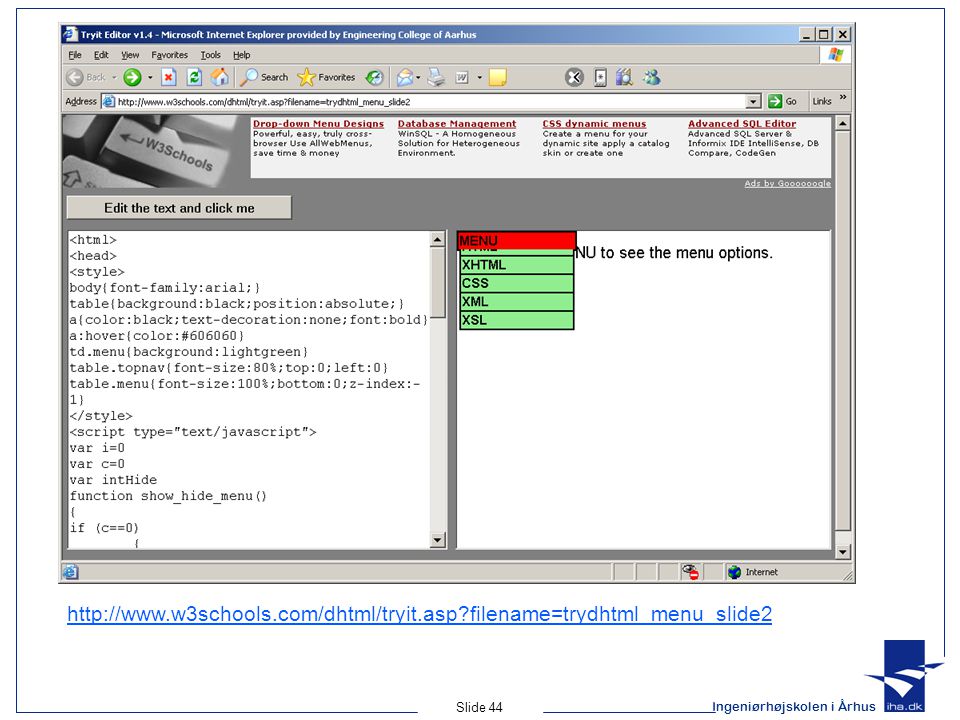The image size is (960, 720).
Task: Open the File menu
Action: pos(75,55)
